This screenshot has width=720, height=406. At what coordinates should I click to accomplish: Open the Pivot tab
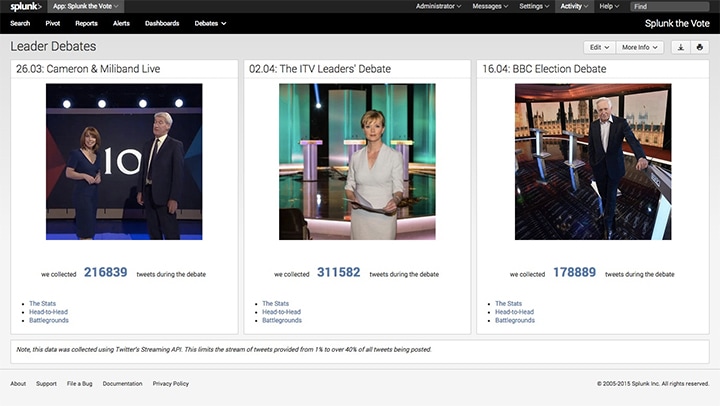coord(53,23)
